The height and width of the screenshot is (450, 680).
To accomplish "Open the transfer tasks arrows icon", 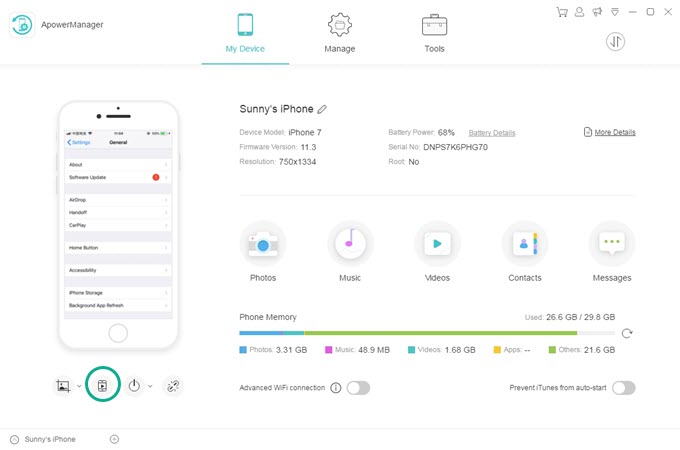I will pyautogui.click(x=615, y=42).
